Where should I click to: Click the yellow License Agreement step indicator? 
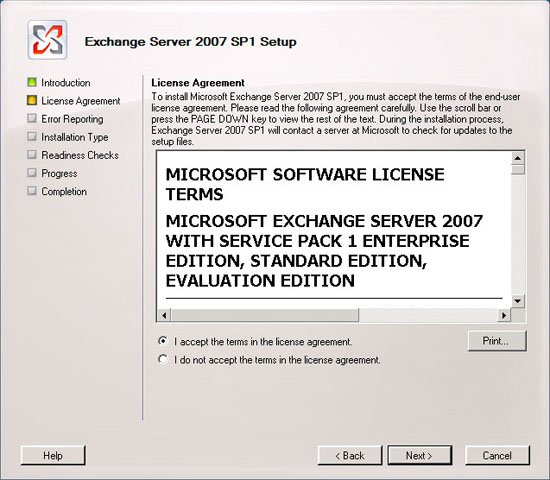32,100
